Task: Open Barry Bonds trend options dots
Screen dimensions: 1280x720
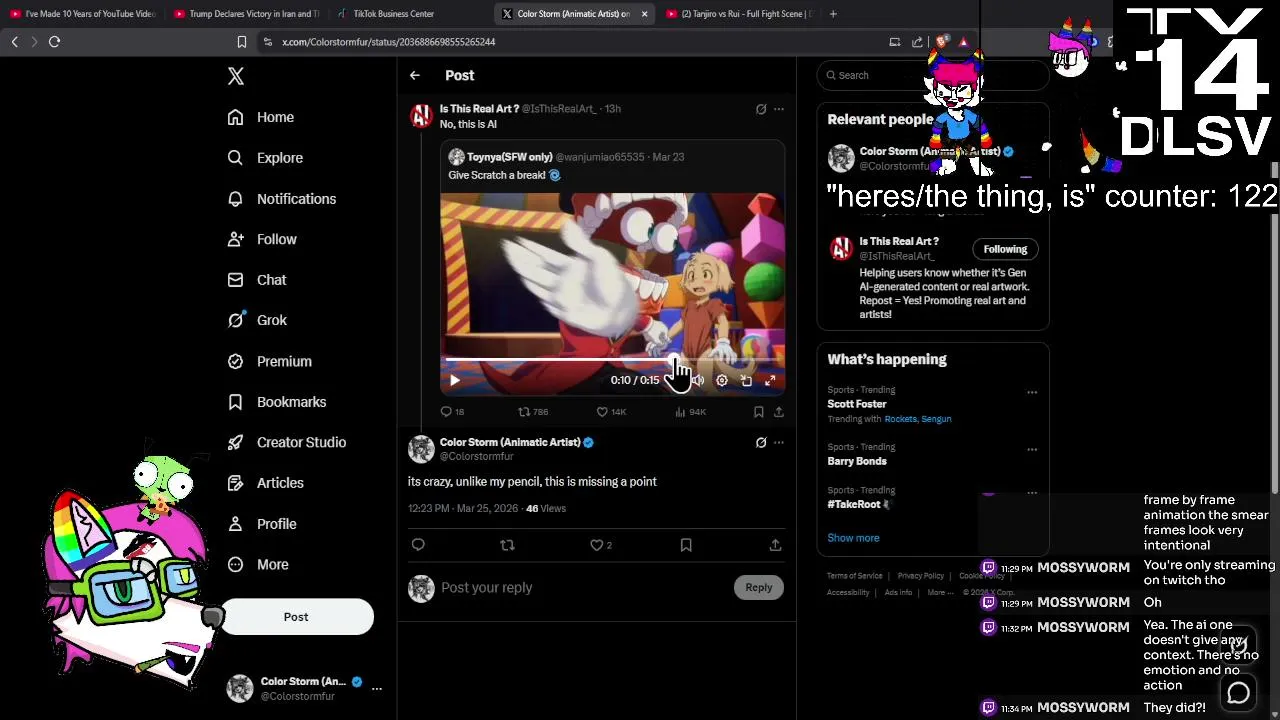Action: [1032, 449]
